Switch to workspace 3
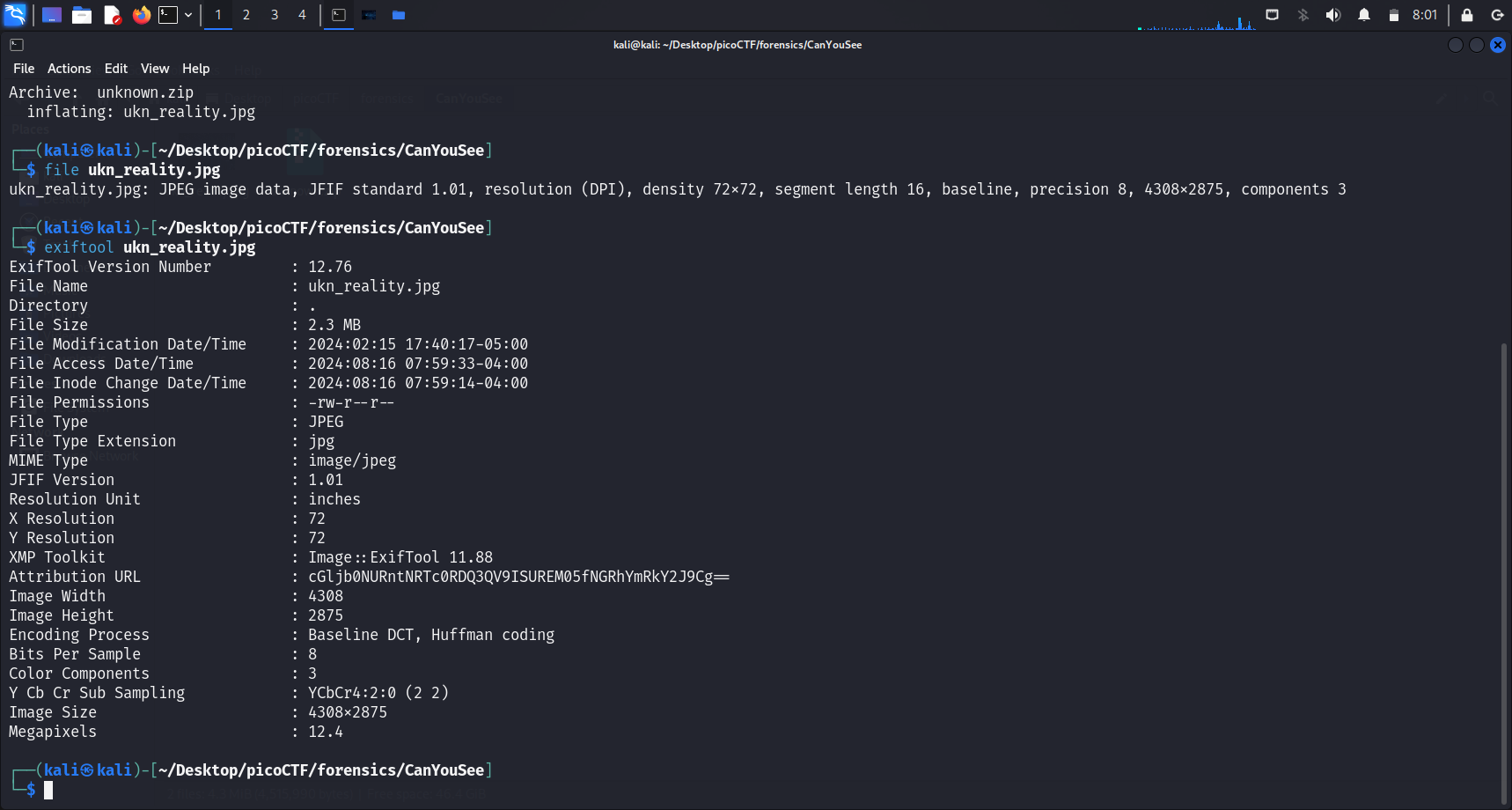This screenshot has width=1512, height=810. coord(275,15)
